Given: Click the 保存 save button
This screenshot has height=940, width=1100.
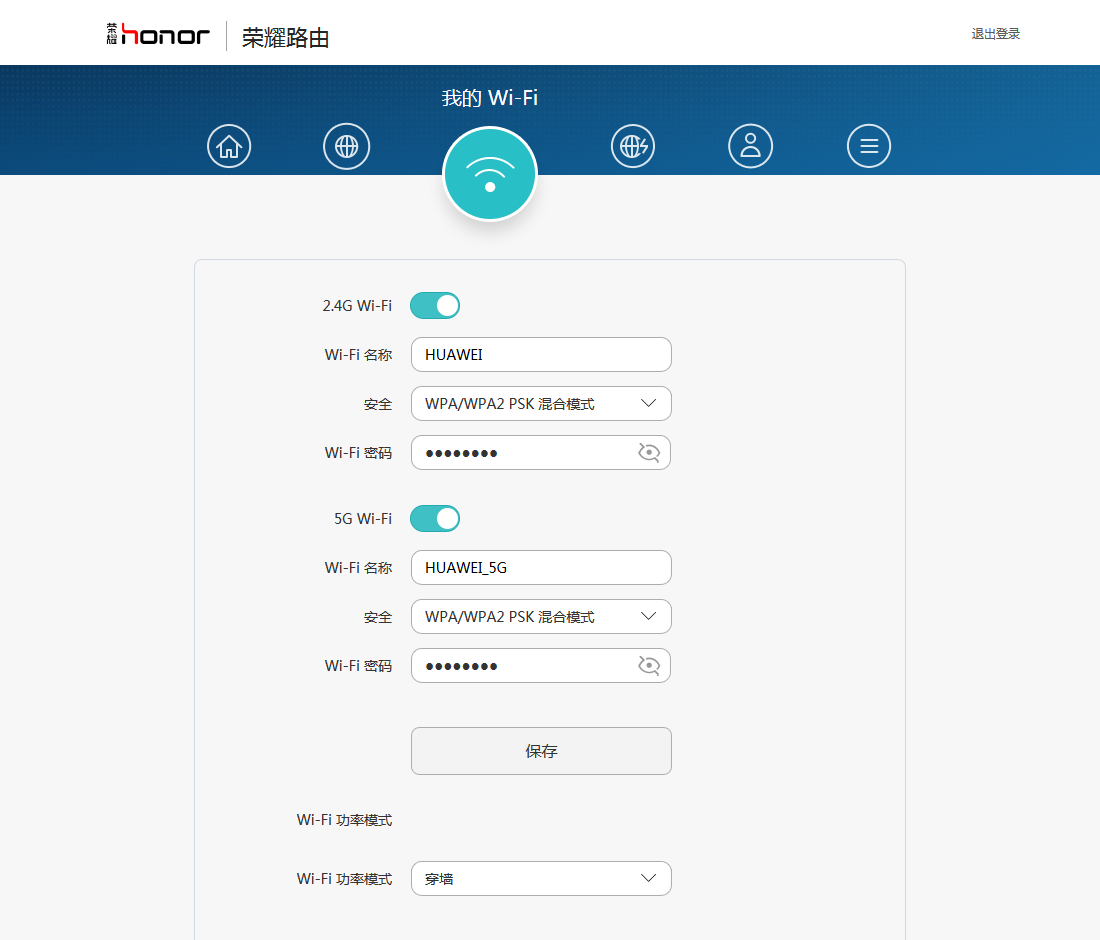Looking at the screenshot, I should coord(541,751).
